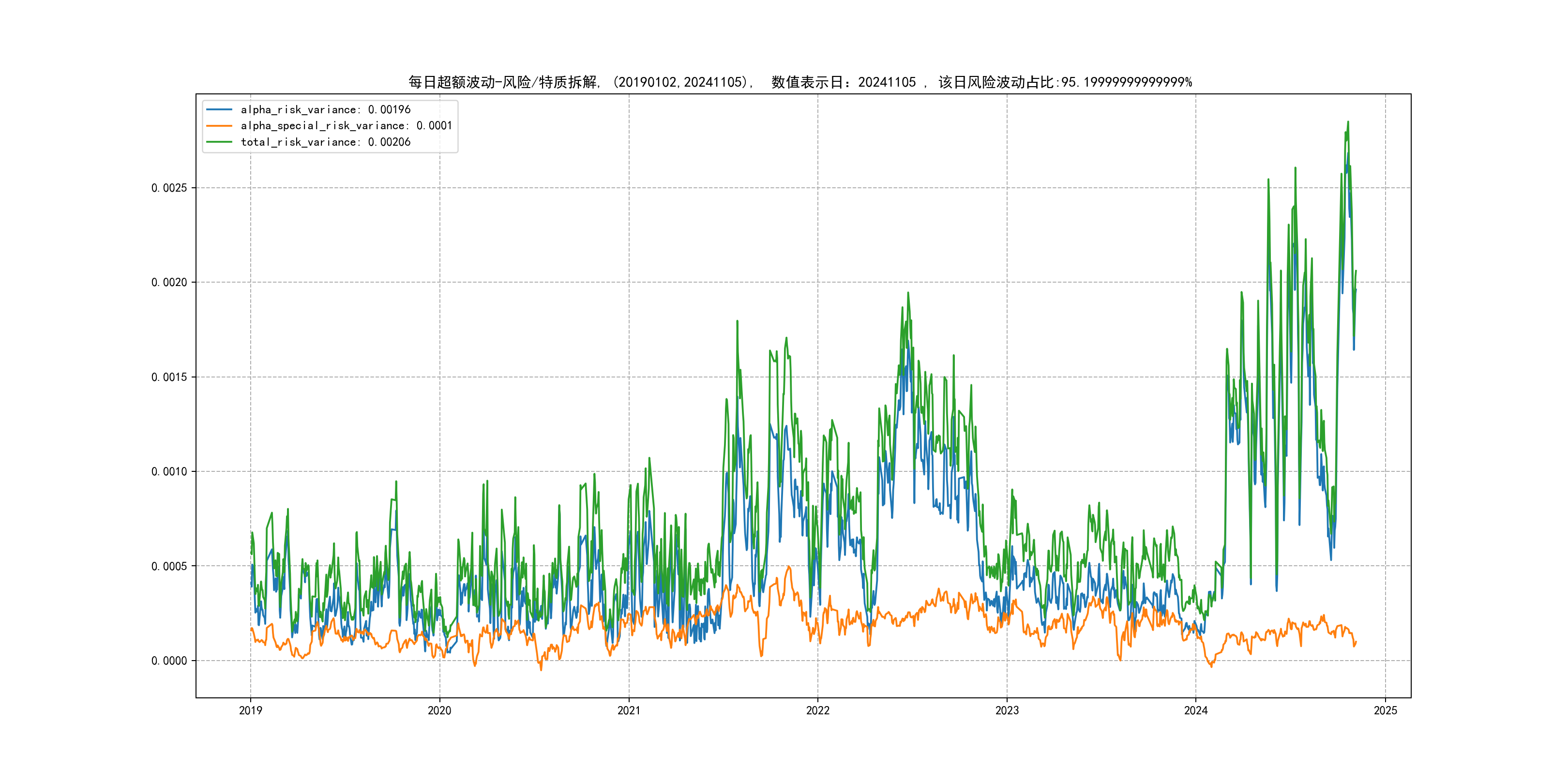Viewport: 1568px width, 784px height.
Task: Click the green total_risk_variance legend line
Action: pos(219,142)
